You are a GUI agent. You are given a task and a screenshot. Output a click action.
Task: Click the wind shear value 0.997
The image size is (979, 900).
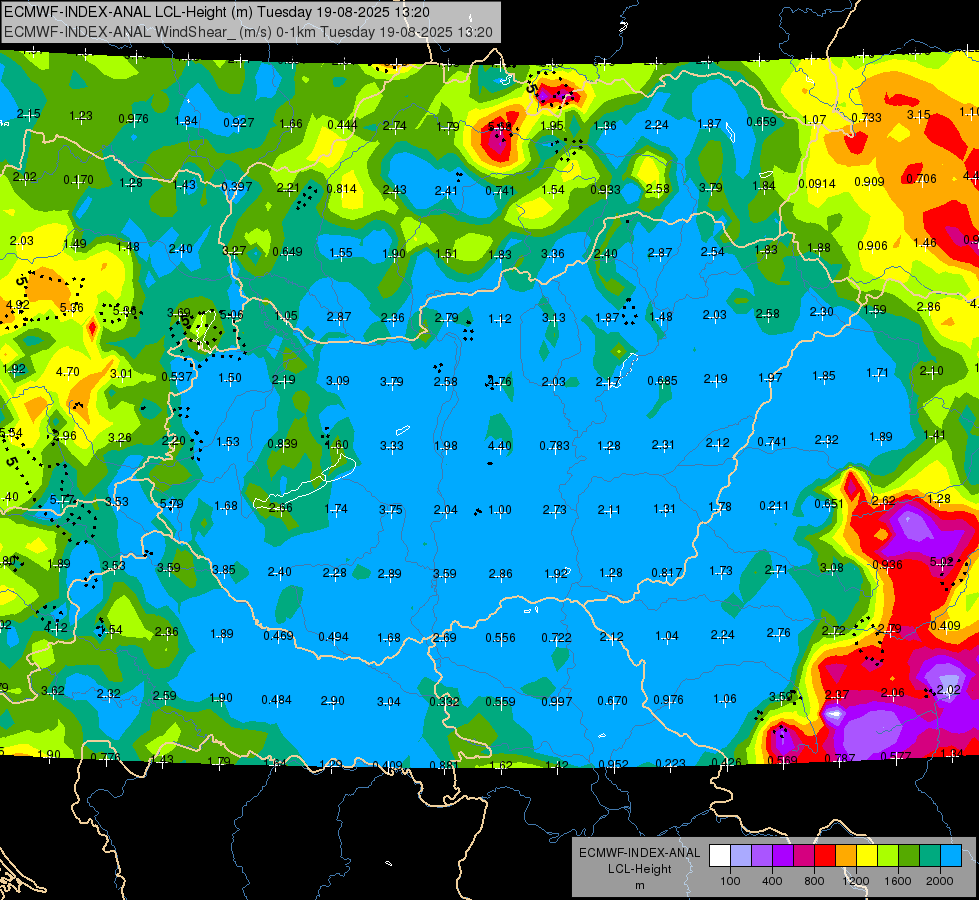pos(556,702)
